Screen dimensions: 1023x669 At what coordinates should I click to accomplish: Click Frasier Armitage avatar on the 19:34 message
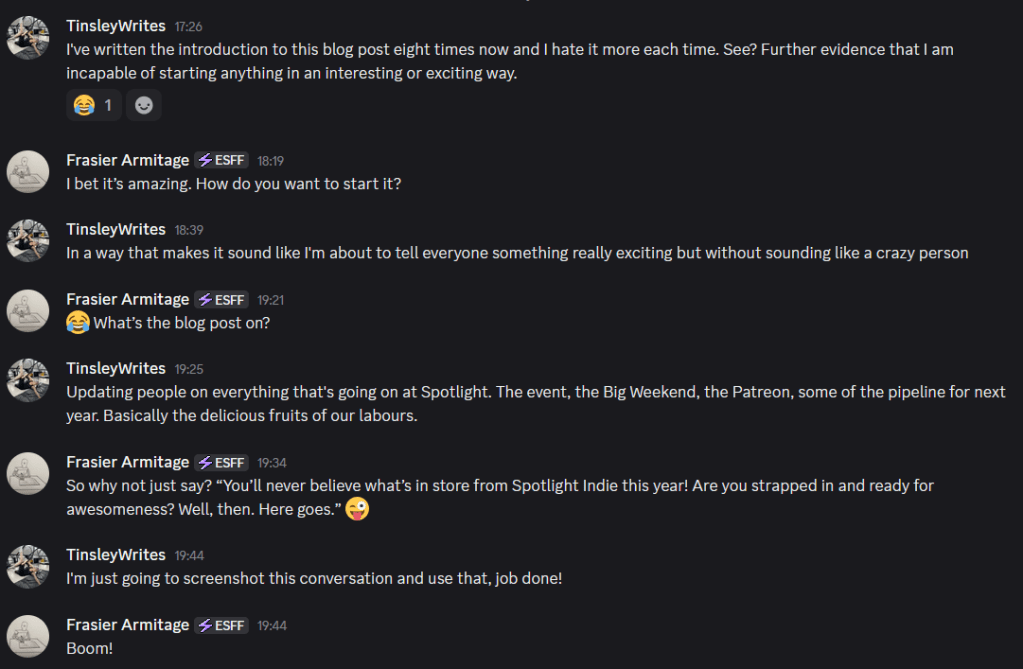[28, 473]
